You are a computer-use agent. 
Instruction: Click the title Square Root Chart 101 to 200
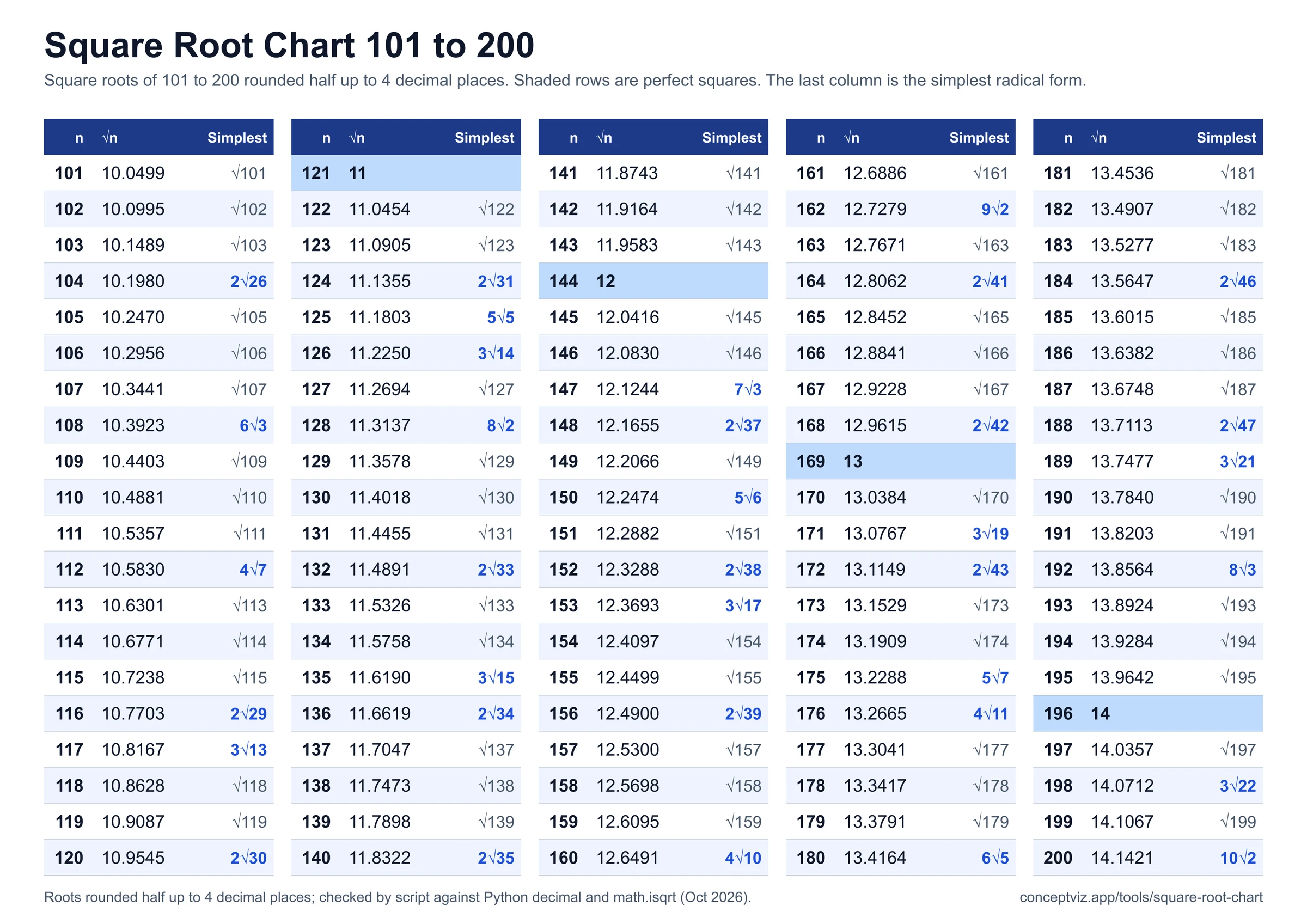pyautogui.click(x=289, y=45)
